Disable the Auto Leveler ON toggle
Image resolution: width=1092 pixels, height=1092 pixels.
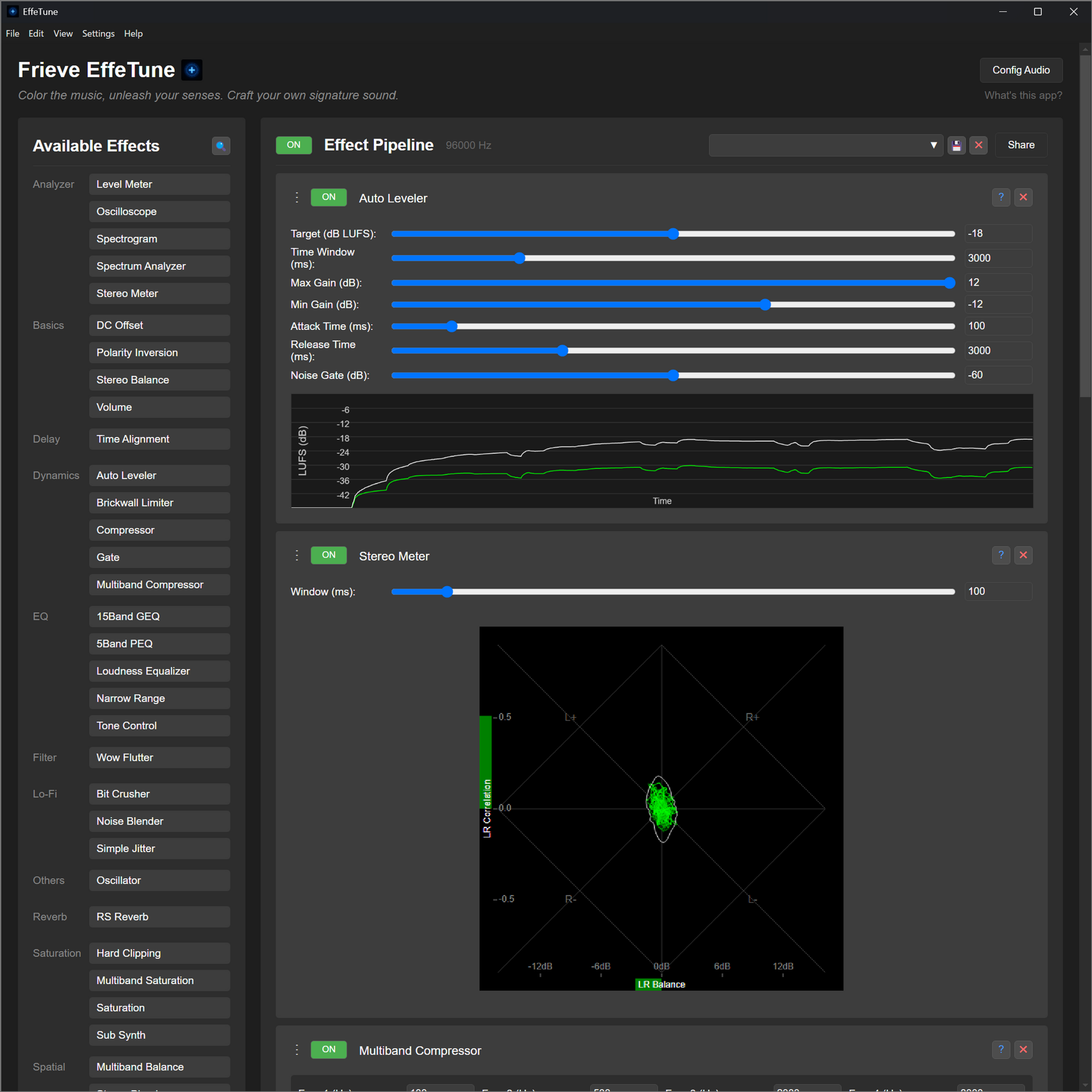(x=329, y=197)
